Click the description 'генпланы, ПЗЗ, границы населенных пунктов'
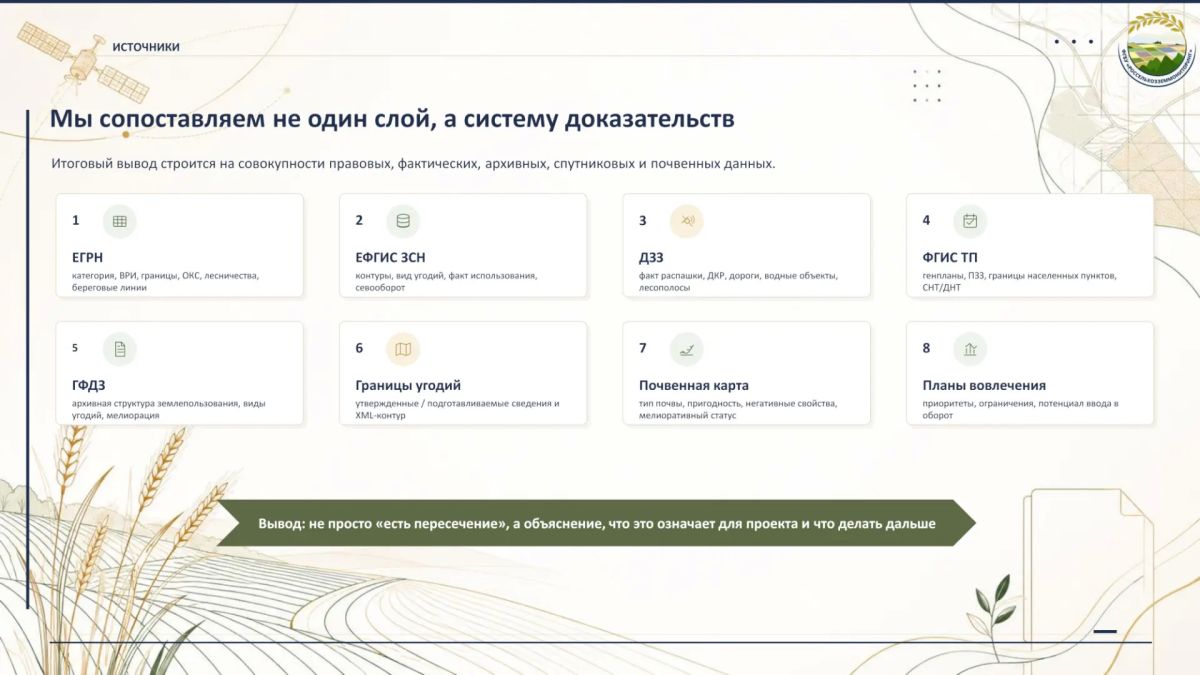This screenshot has width=1200, height=675. point(1020,281)
